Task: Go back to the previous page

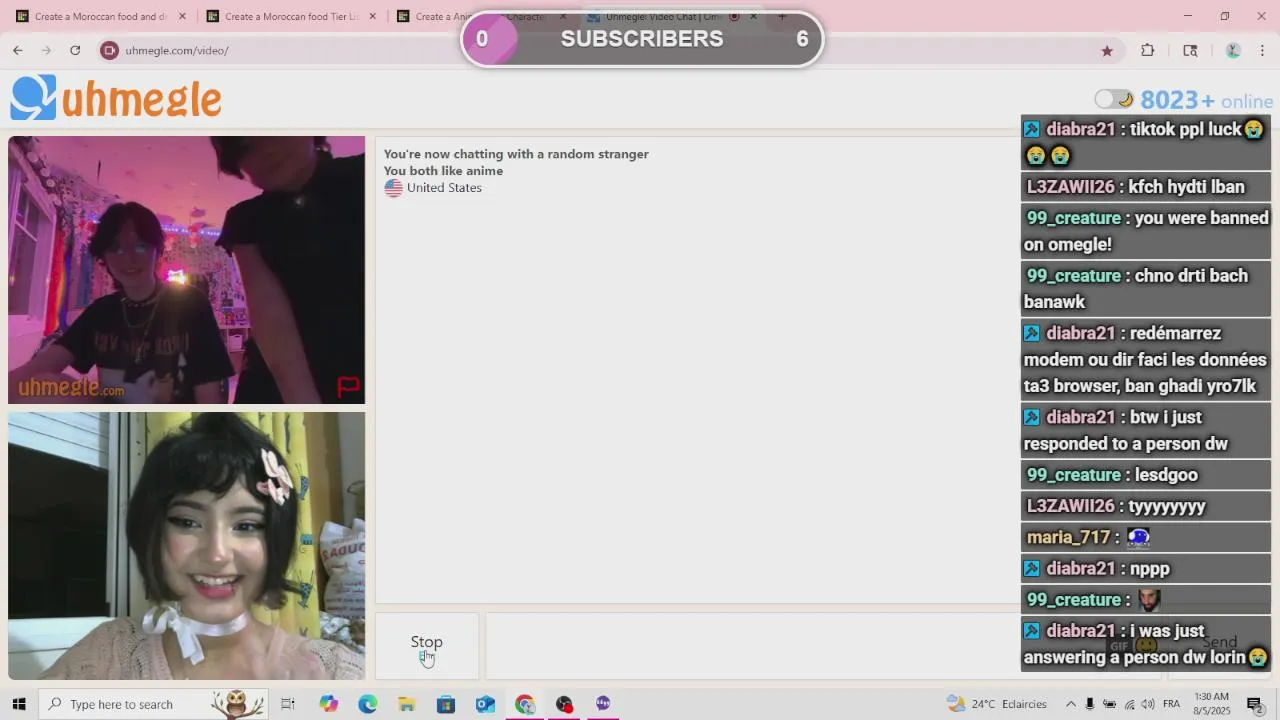Action: 18,50
